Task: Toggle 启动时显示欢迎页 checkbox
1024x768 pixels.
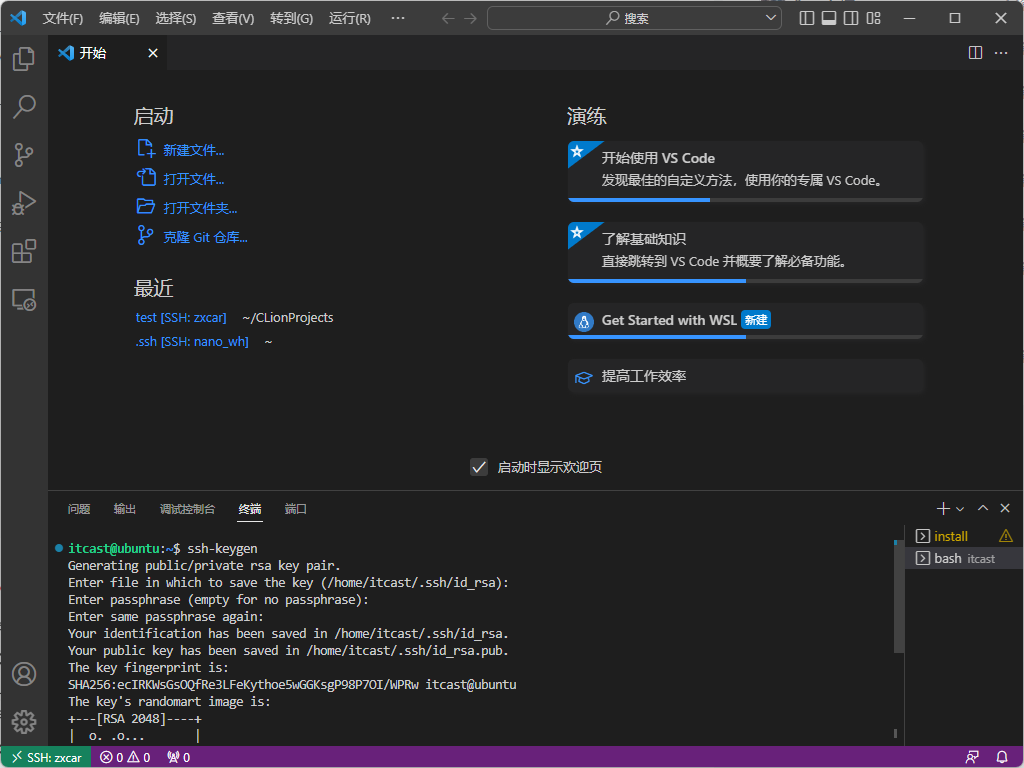Action: click(x=479, y=467)
